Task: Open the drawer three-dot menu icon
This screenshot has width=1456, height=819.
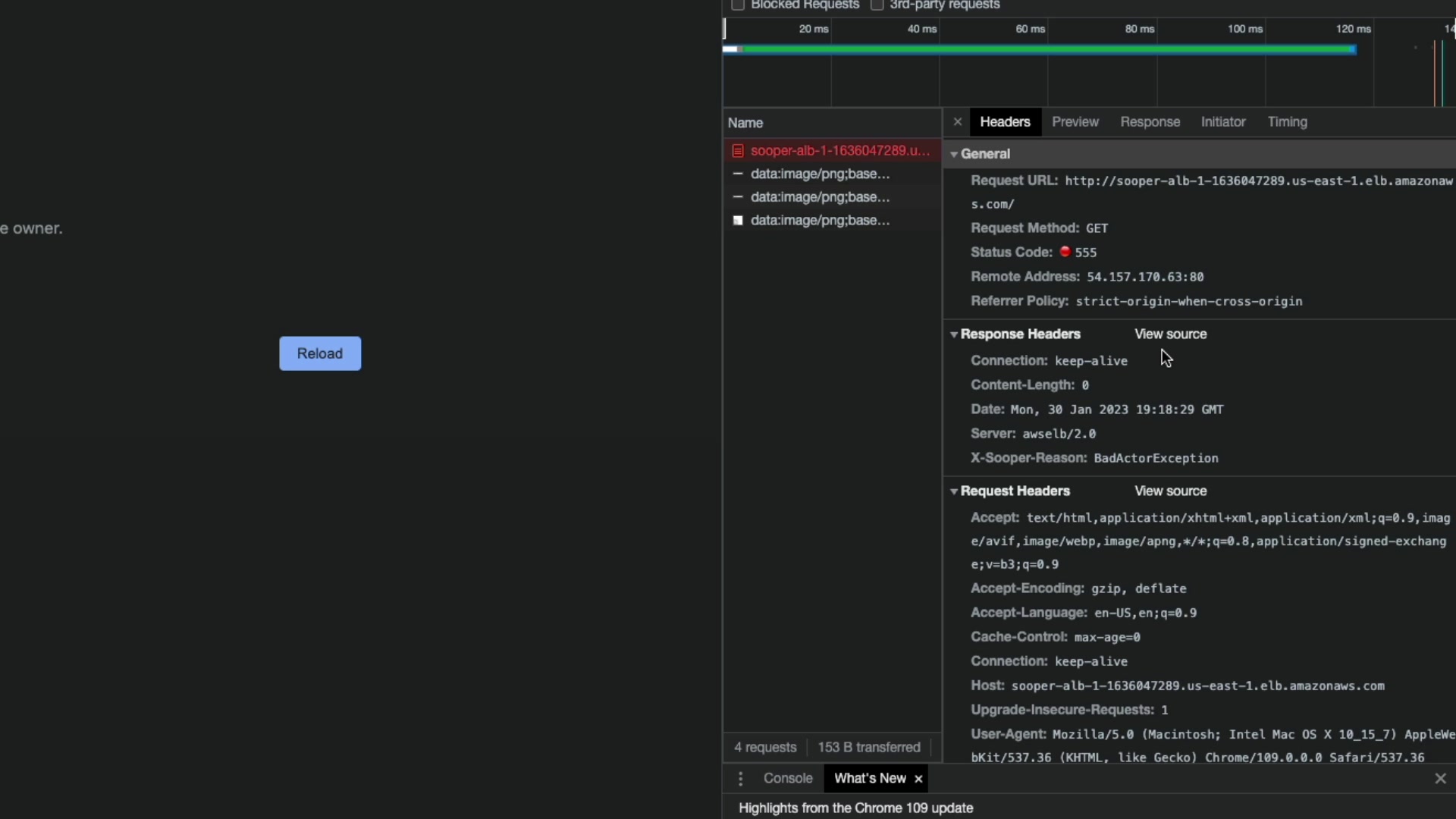Action: tap(740, 779)
